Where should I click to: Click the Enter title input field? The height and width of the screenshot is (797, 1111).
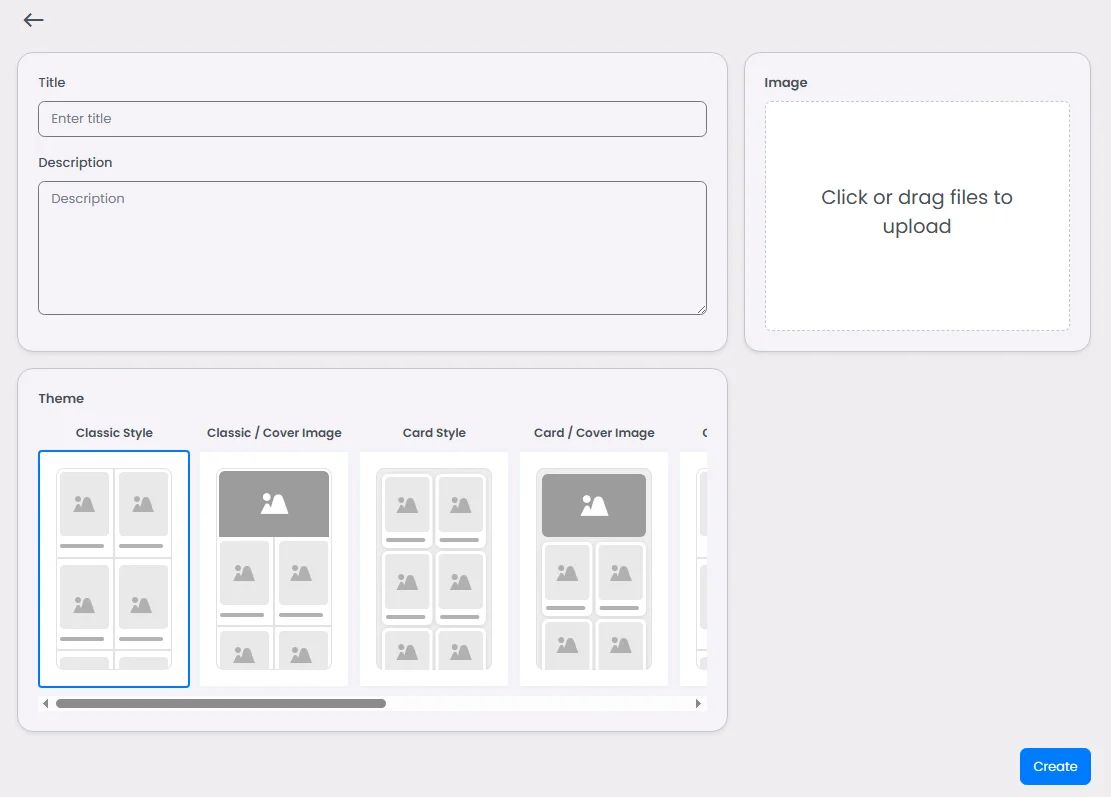tap(372, 119)
